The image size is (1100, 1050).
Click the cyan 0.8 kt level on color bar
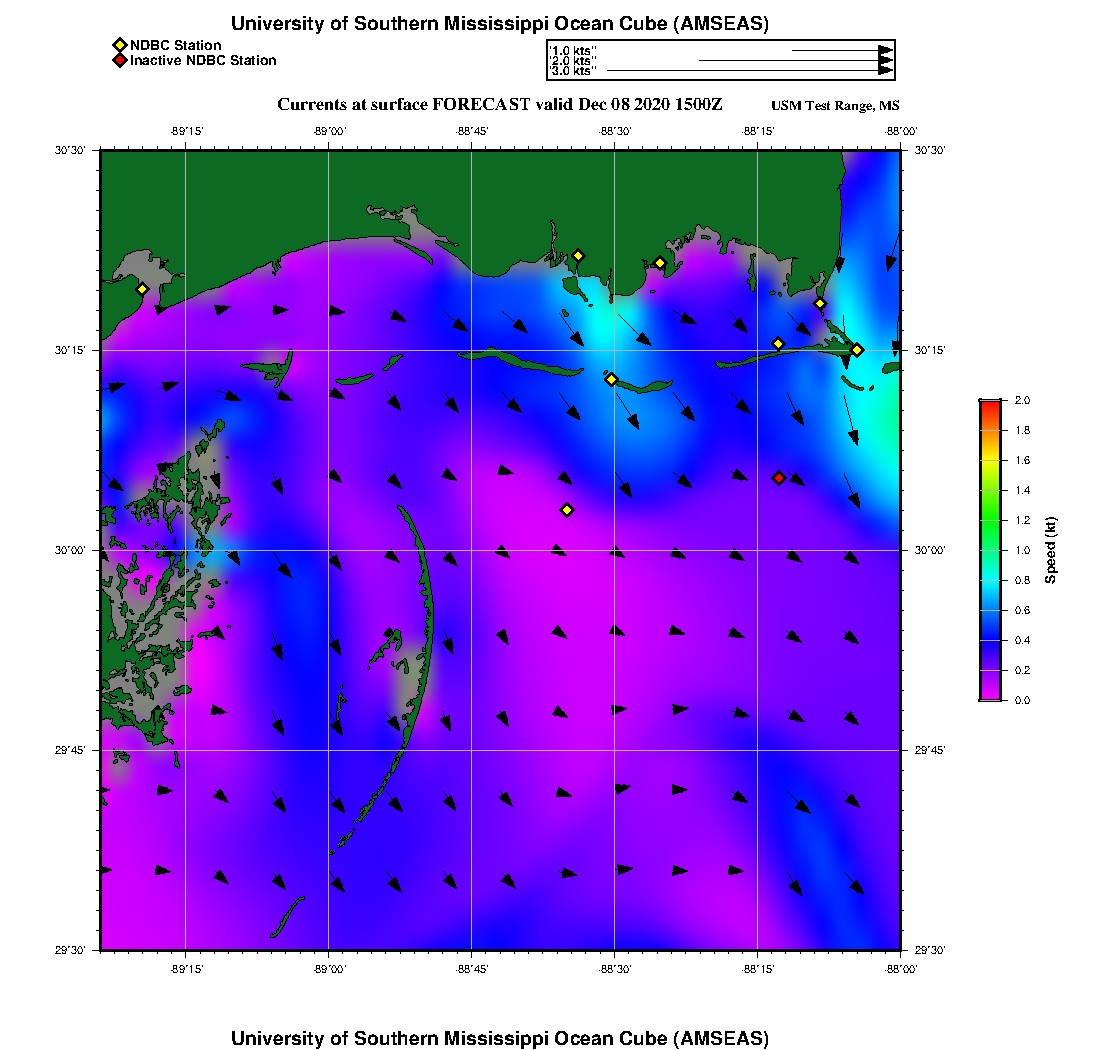(x=990, y=580)
